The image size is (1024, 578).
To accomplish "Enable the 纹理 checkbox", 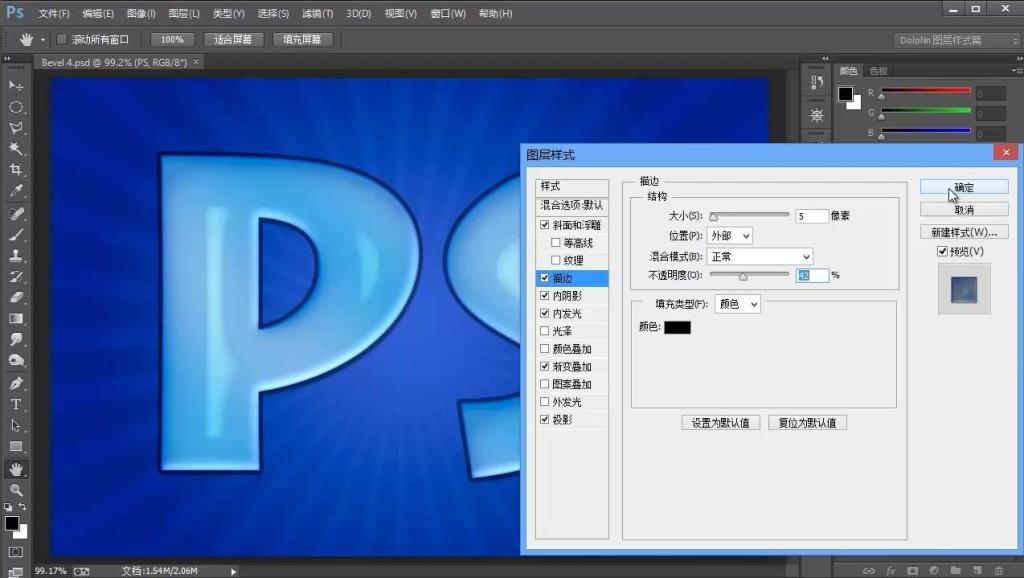I will pyautogui.click(x=556, y=260).
